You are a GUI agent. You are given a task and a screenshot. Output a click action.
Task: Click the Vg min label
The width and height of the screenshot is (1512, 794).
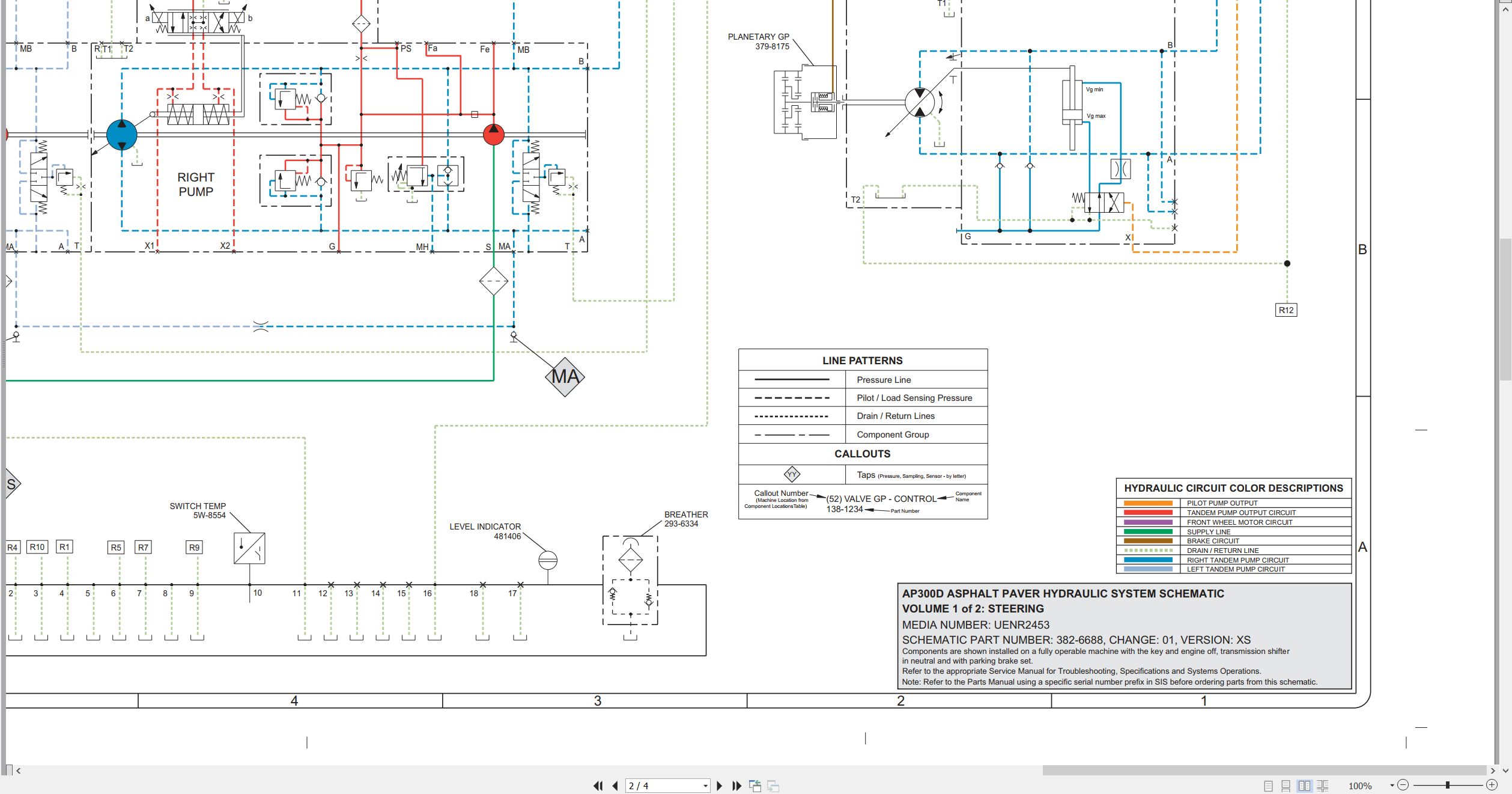click(1095, 90)
